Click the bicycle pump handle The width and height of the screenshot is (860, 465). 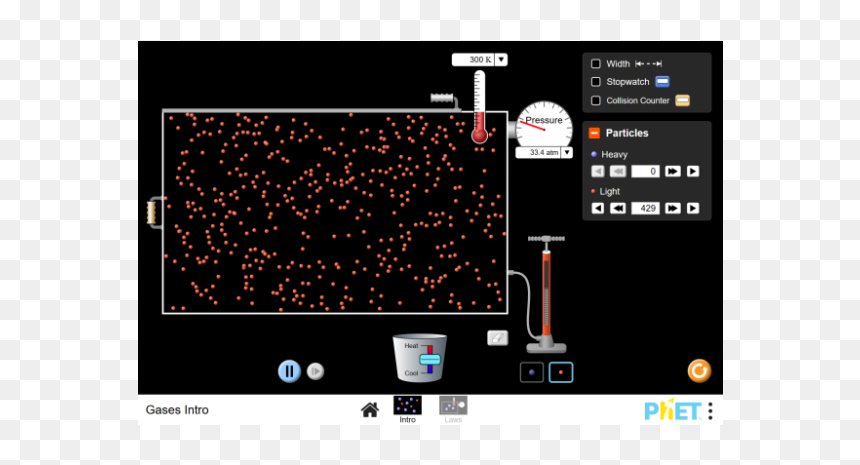(x=546, y=239)
